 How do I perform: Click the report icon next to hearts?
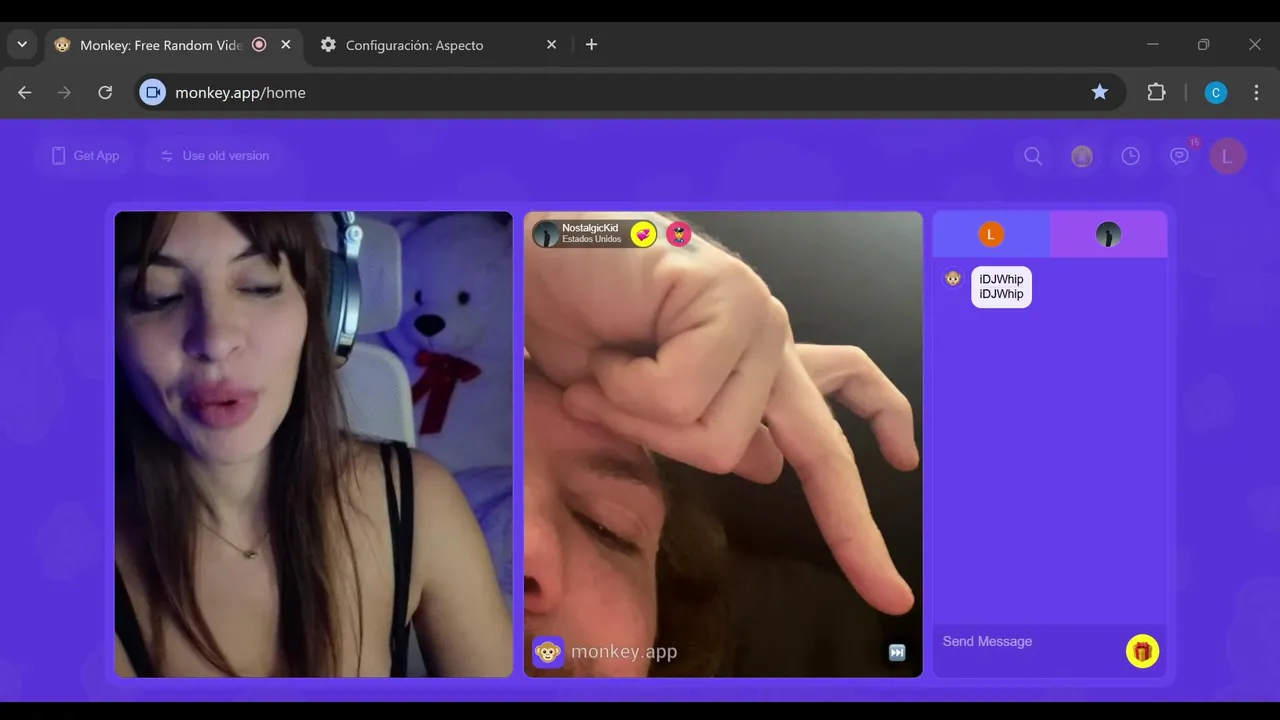[x=679, y=234]
